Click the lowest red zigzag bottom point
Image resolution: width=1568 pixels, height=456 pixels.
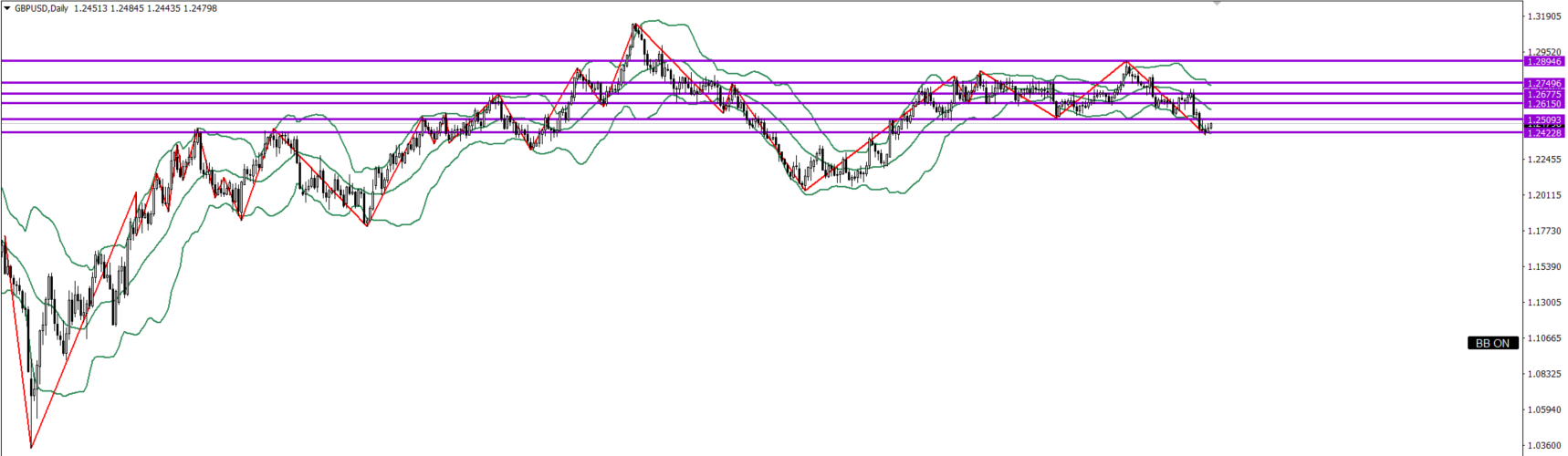[32, 447]
